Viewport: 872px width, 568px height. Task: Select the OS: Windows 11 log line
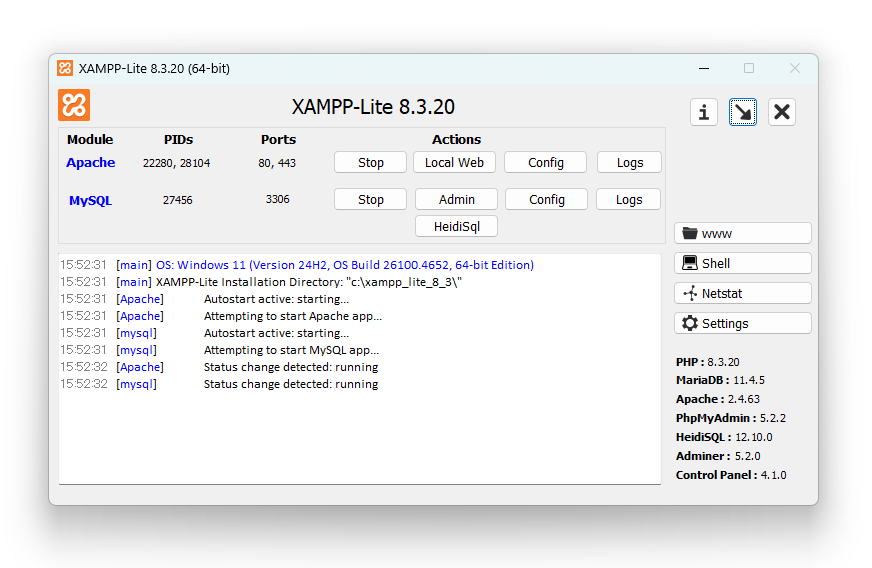pos(297,265)
